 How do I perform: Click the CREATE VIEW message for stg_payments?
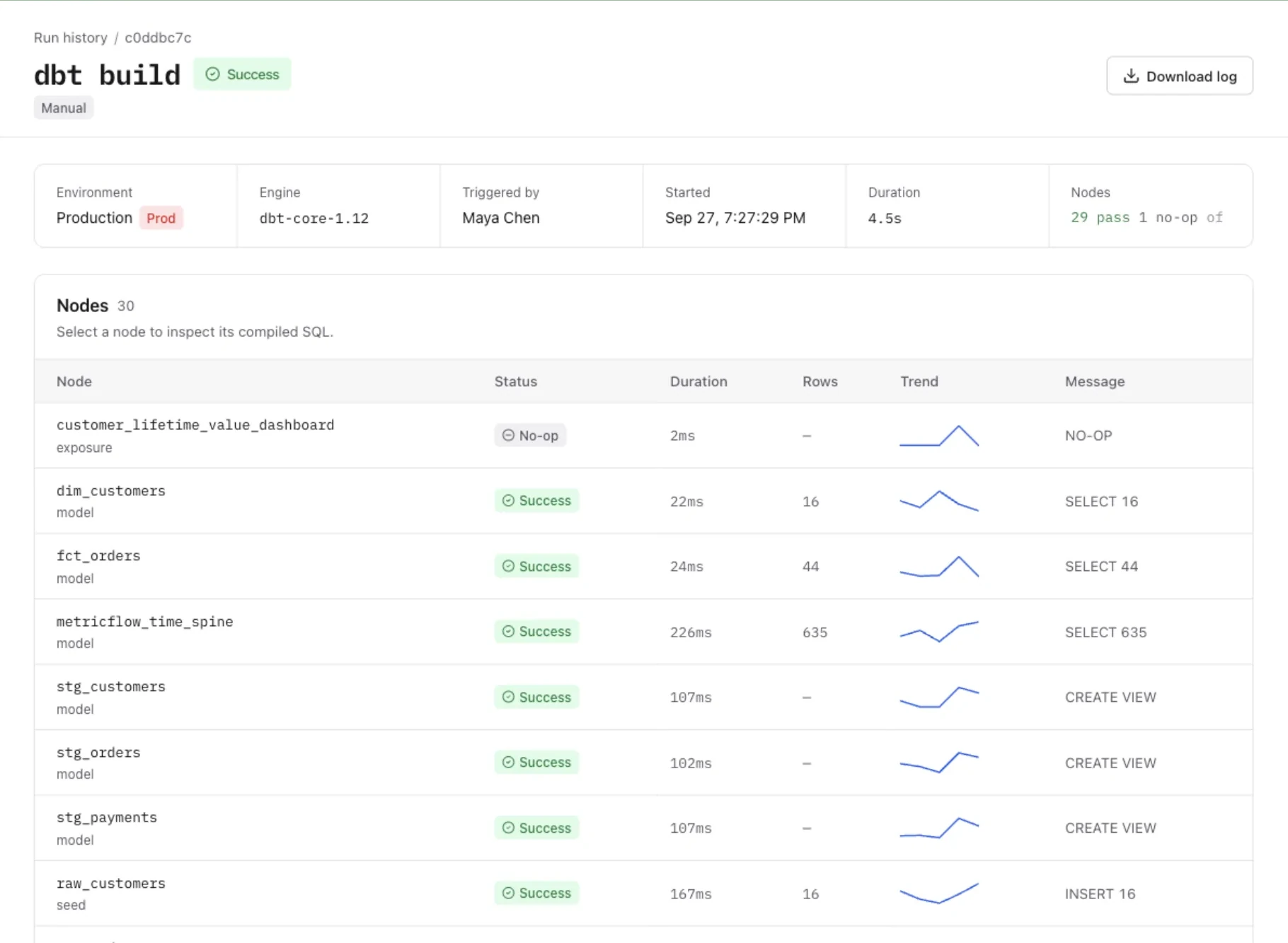tap(1110, 828)
